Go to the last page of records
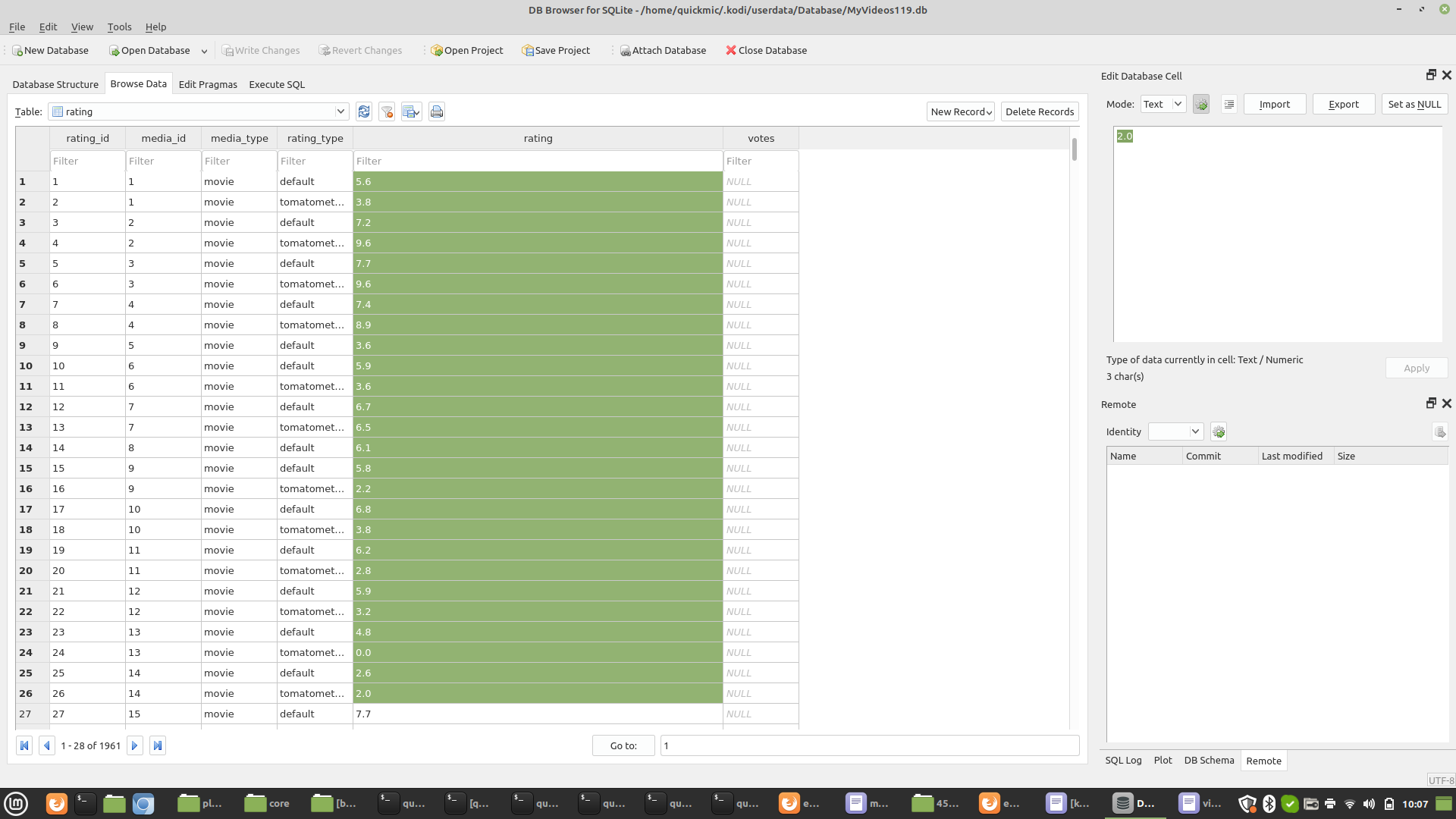1456x819 pixels. (x=158, y=745)
